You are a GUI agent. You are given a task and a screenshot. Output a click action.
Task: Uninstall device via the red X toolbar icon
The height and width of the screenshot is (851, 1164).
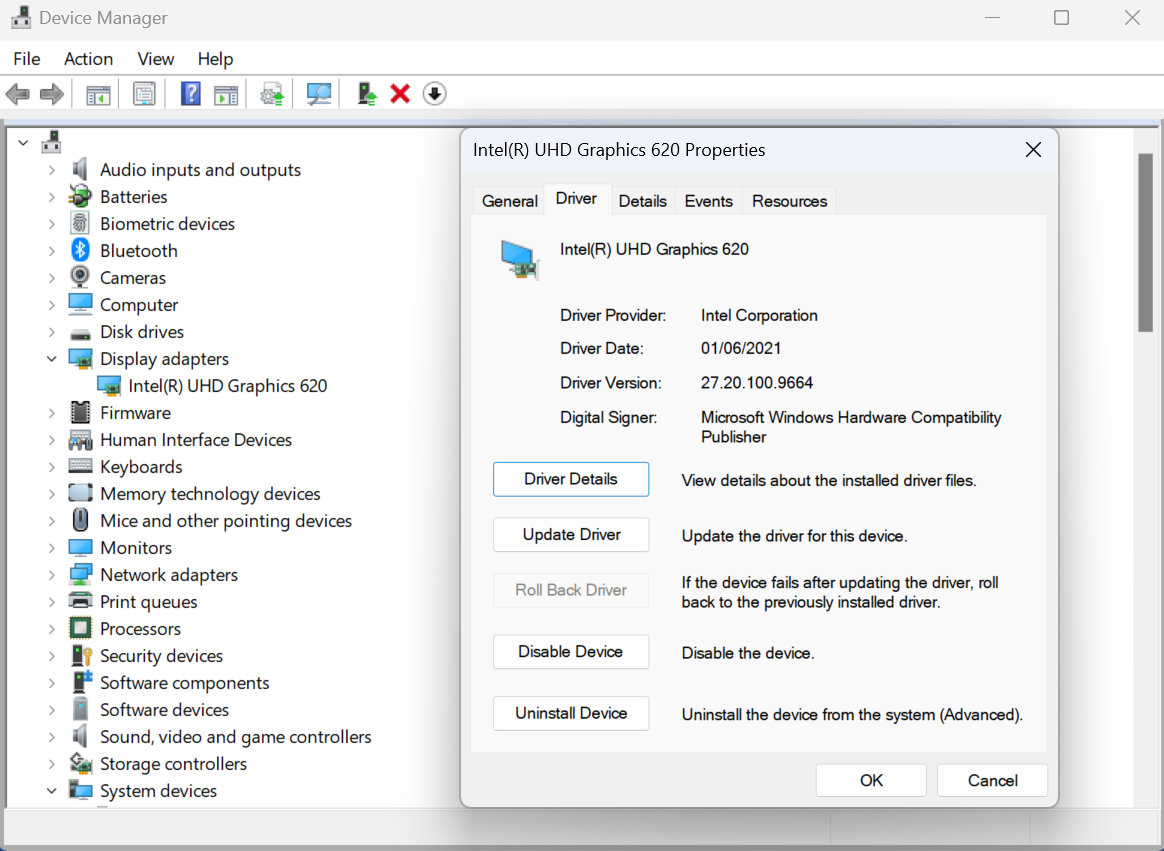pos(399,93)
